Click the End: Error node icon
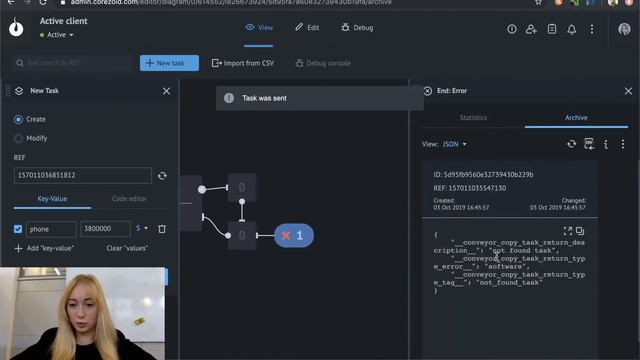 [427, 91]
